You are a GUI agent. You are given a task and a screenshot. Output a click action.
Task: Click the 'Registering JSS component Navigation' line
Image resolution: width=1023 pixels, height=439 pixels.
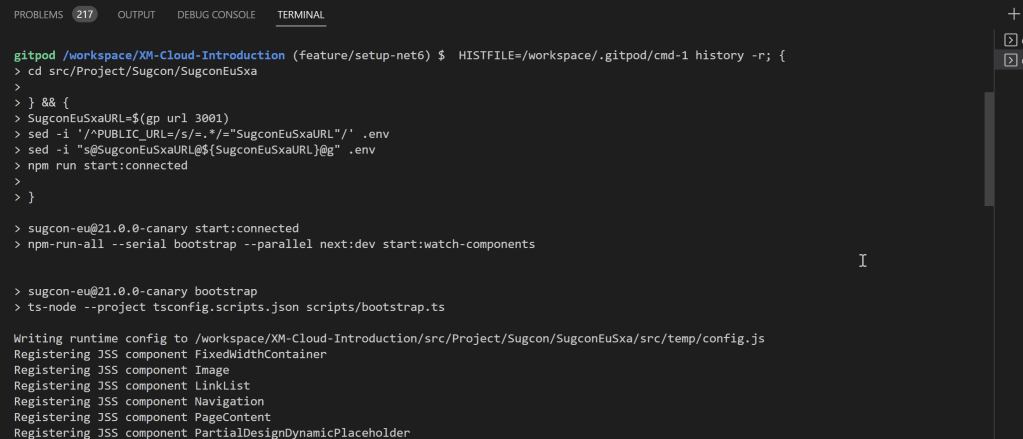[x=139, y=401]
